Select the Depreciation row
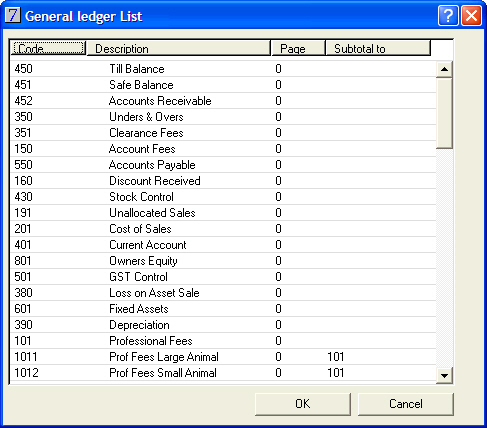This screenshot has width=487, height=428. point(223,325)
